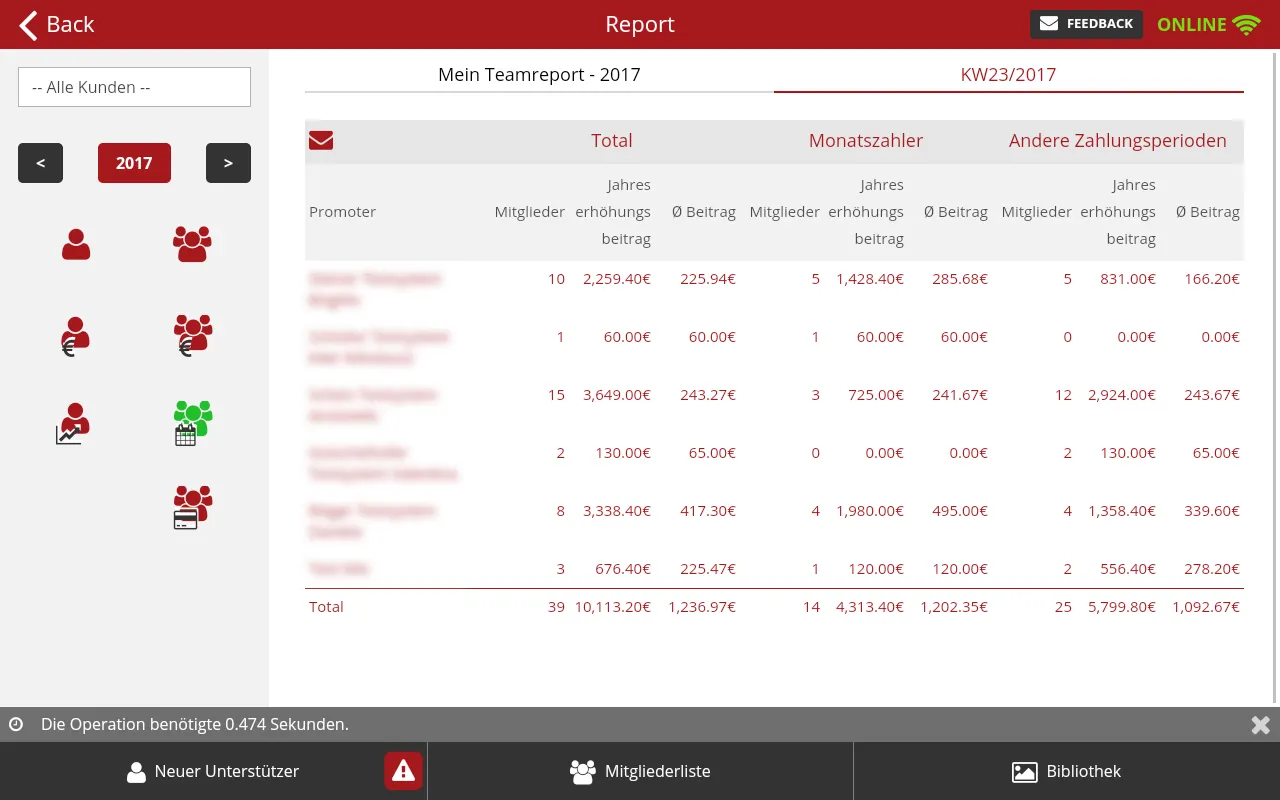Switch to KW23/2017 tab
1280x800 pixels.
click(1008, 75)
